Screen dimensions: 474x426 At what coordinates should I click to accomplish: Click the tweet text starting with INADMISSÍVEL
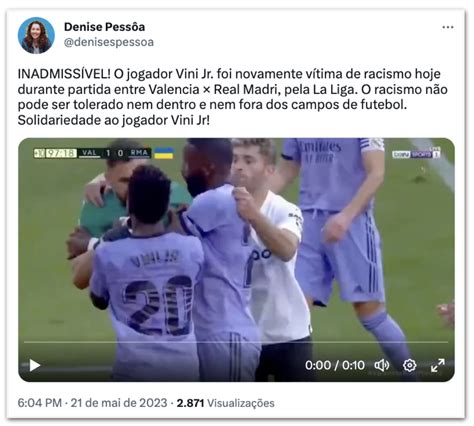[x=233, y=97]
